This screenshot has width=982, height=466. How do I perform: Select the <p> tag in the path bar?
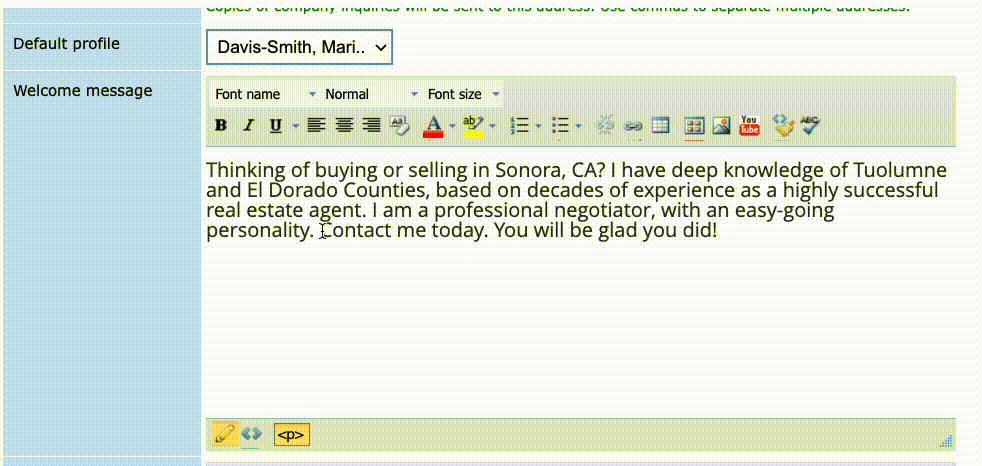click(292, 435)
